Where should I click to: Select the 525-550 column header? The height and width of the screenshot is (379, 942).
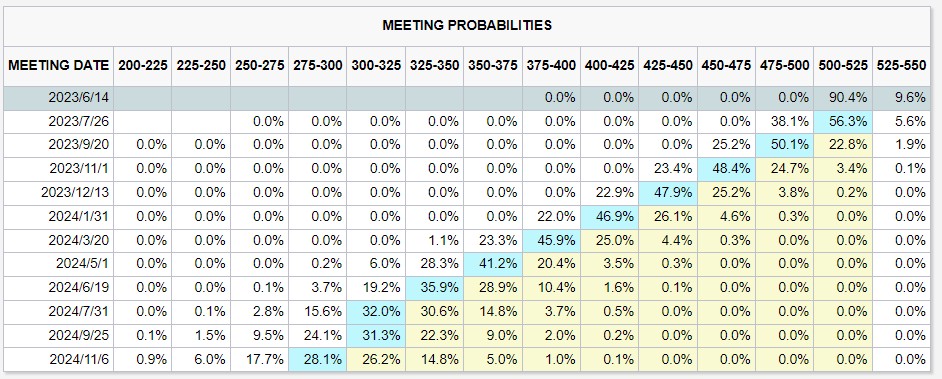900,65
